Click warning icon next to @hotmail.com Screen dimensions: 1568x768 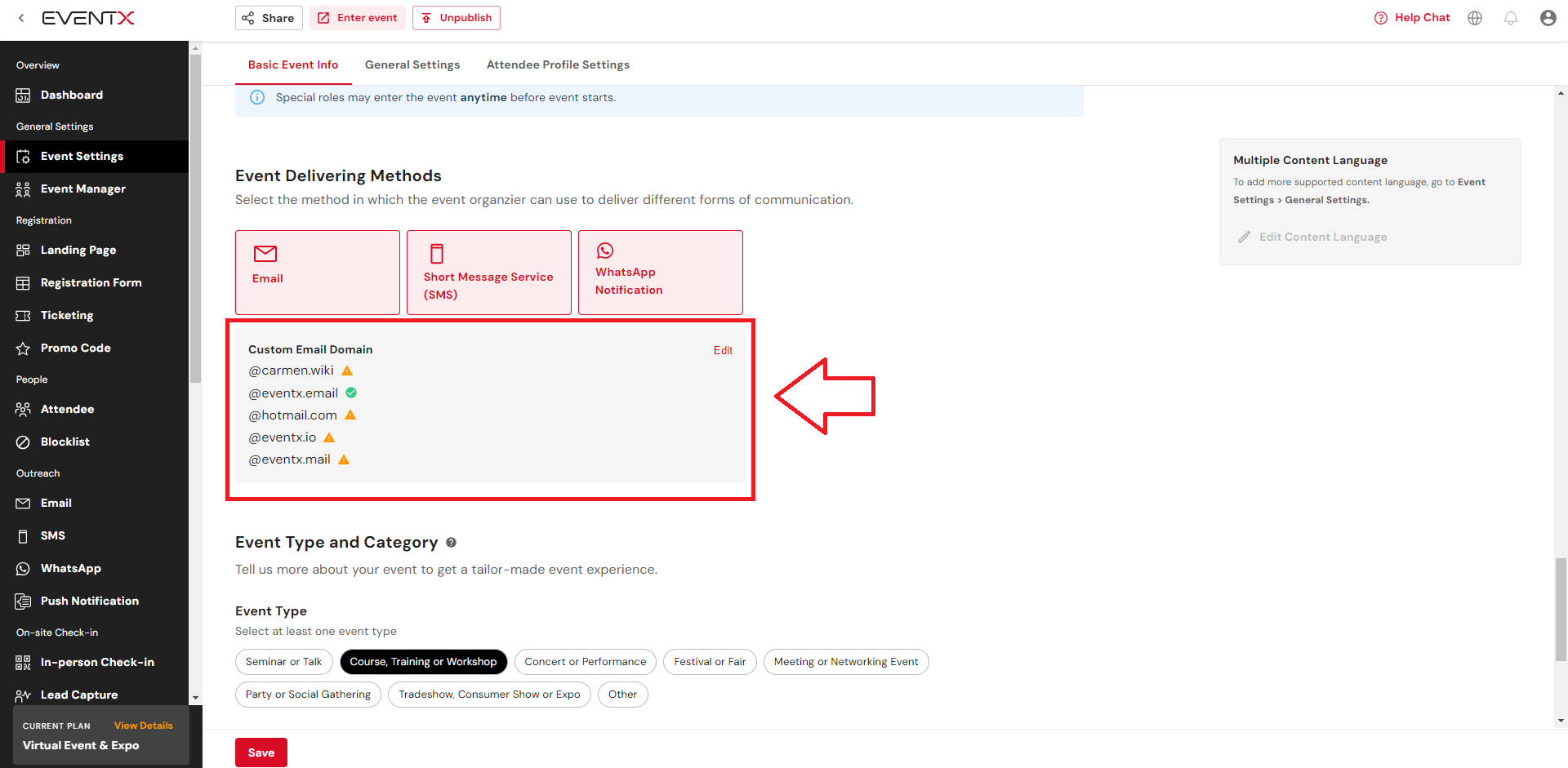[x=350, y=415]
